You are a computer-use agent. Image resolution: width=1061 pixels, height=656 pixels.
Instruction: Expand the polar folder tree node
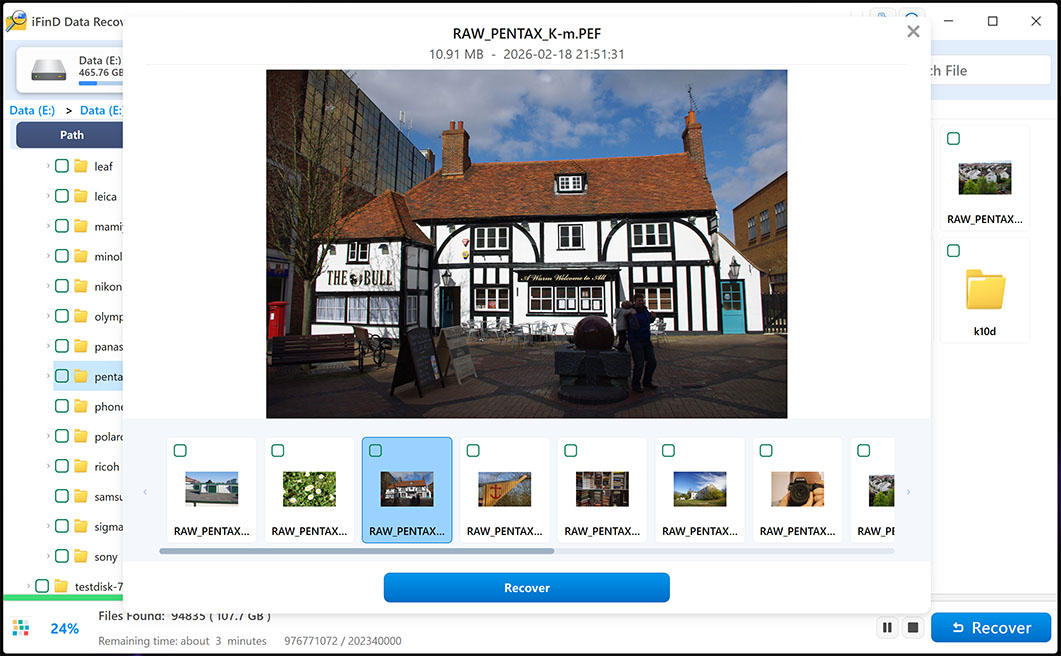point(48,436)
